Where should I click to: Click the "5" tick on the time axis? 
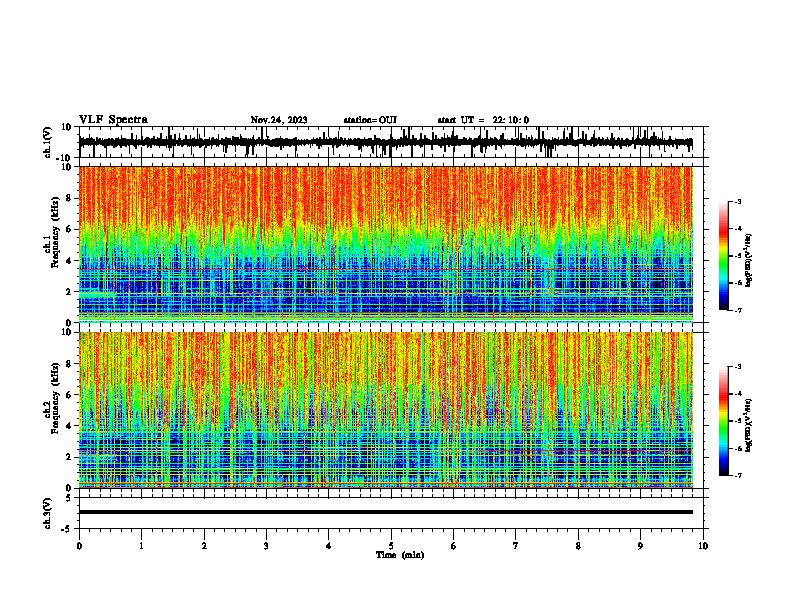point(391,546)
